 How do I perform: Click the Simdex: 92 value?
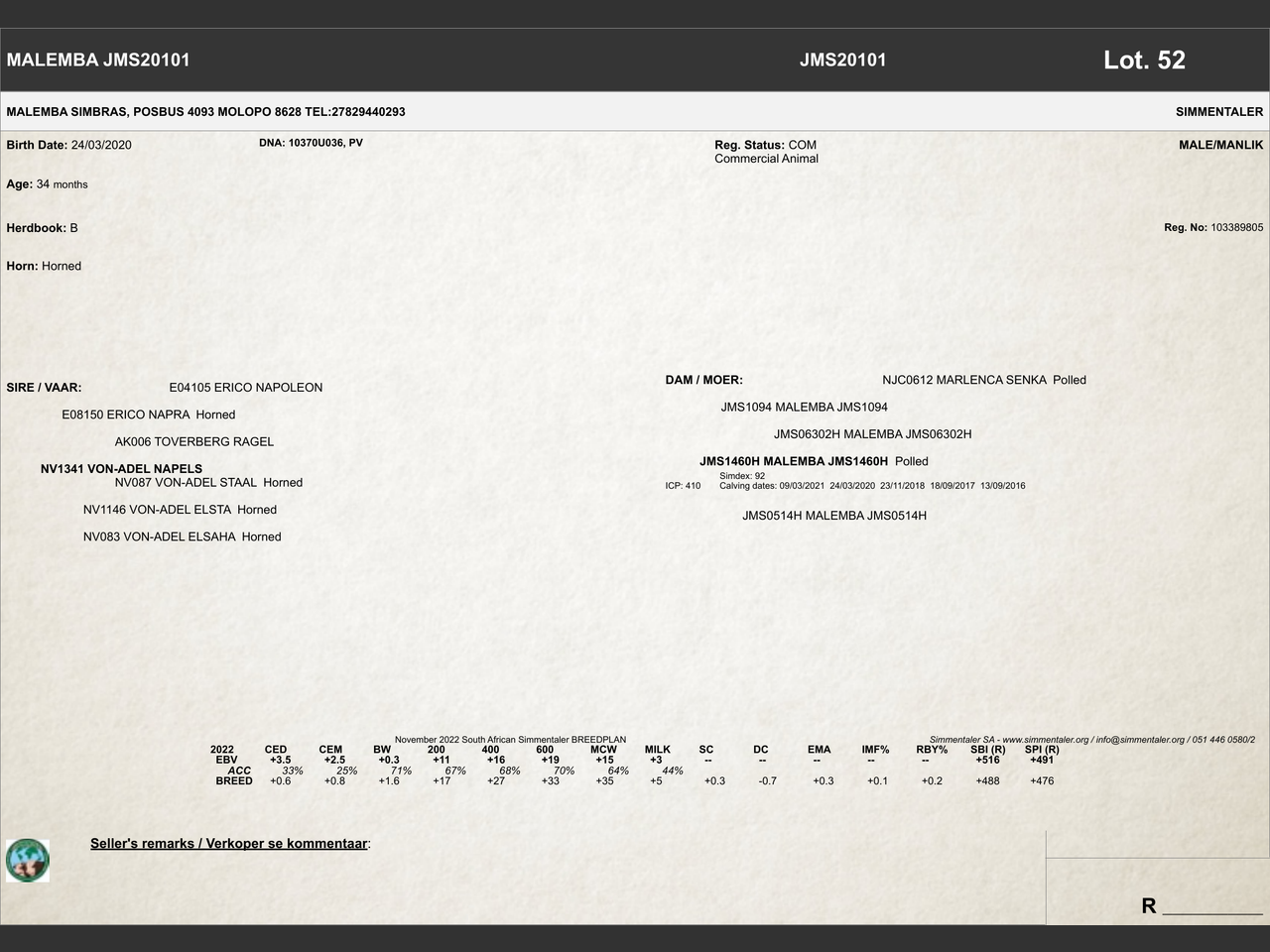[742, 476]
